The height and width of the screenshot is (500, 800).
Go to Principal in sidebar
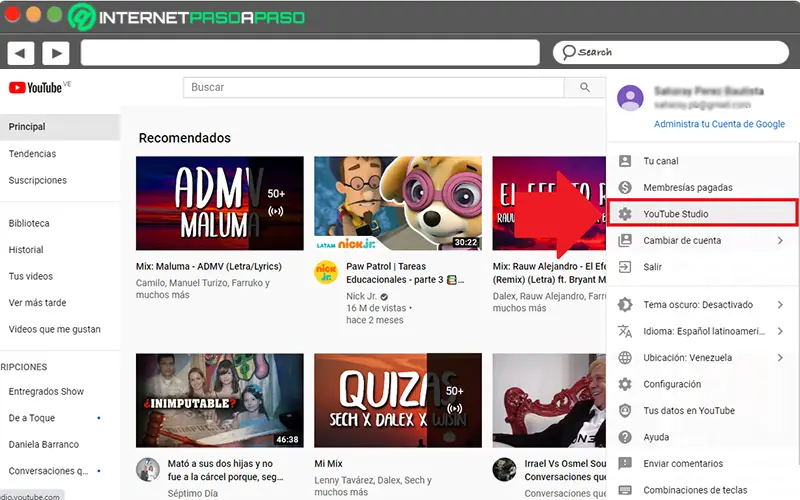[x=60, y=127]
